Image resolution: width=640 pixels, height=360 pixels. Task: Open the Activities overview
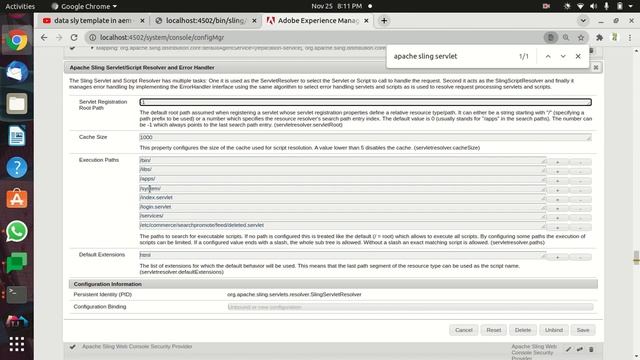(x=20, y=6)
